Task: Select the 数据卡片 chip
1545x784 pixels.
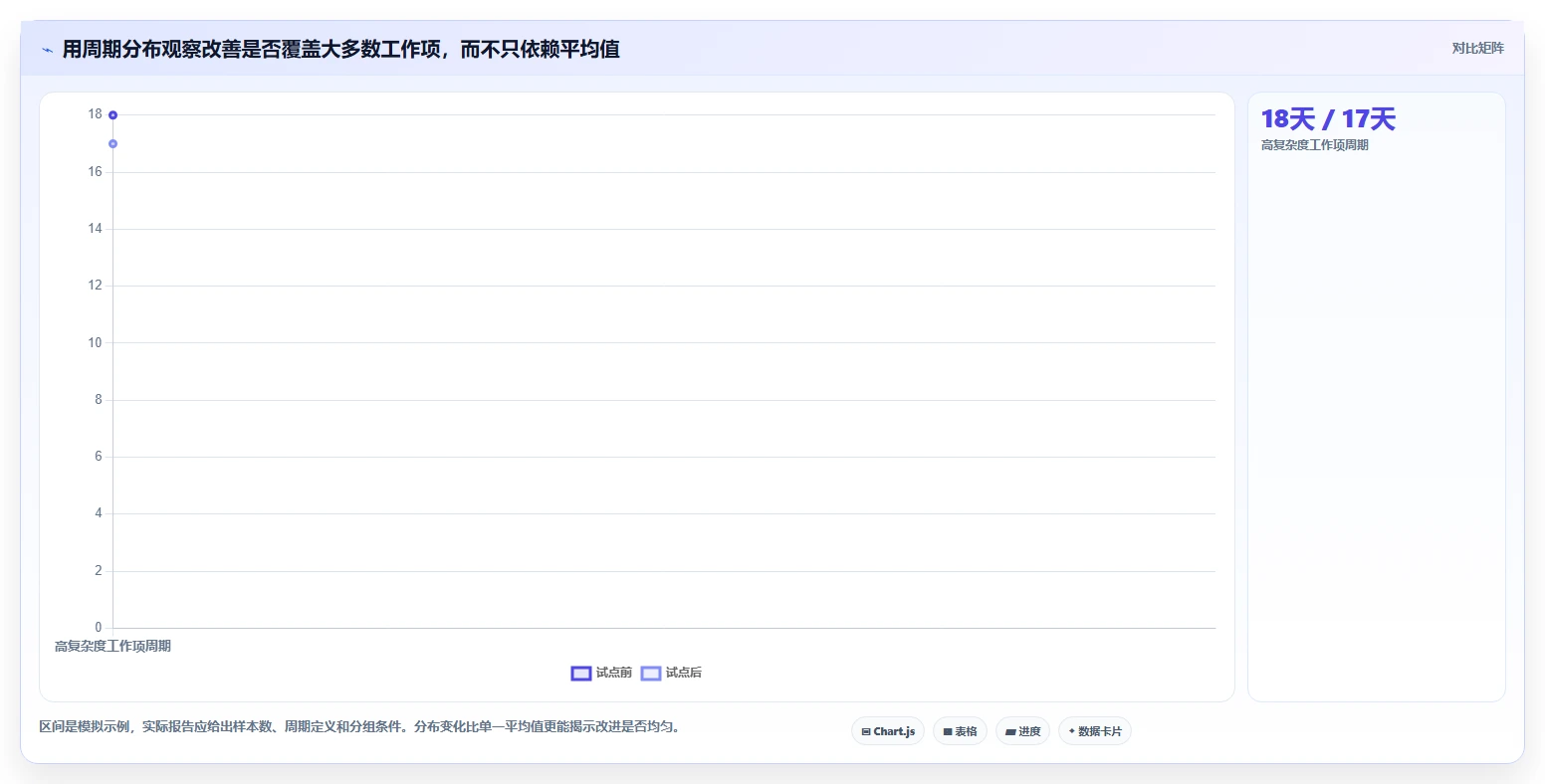Action: pos(1095,731)
